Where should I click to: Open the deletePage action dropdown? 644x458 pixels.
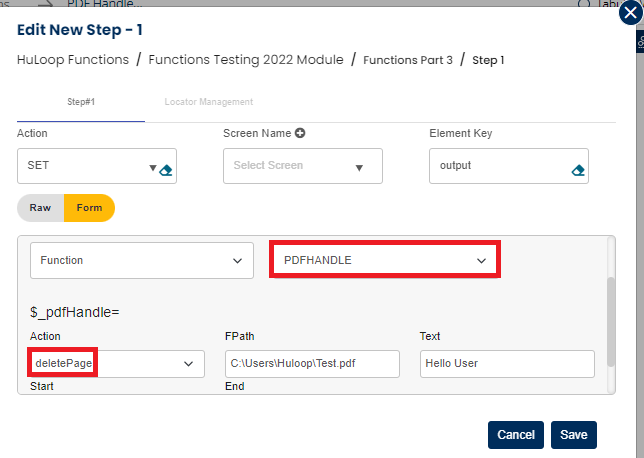tap(188, 364)
